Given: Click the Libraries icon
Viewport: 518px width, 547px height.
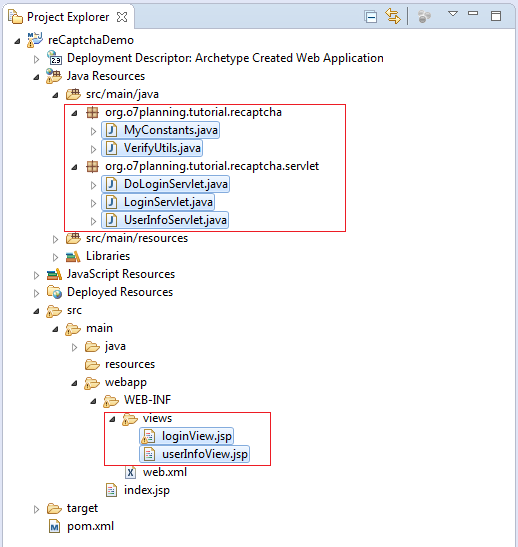Looking at the screenshot, I should coord(73,256).
